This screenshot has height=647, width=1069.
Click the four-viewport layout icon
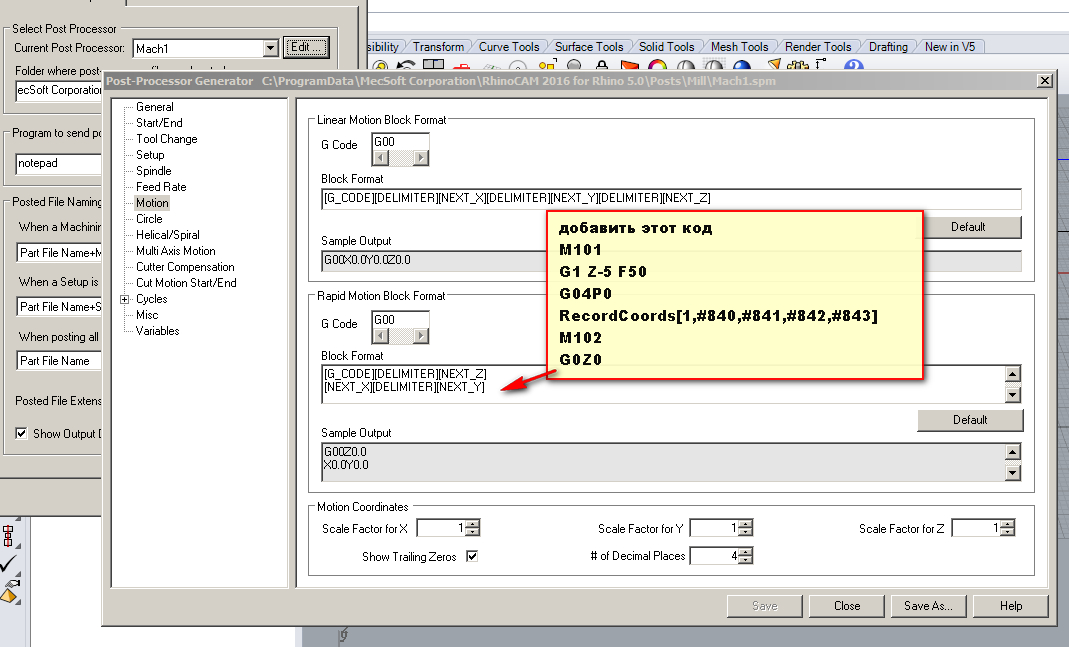pyautogui.click(x=434, y=65)
